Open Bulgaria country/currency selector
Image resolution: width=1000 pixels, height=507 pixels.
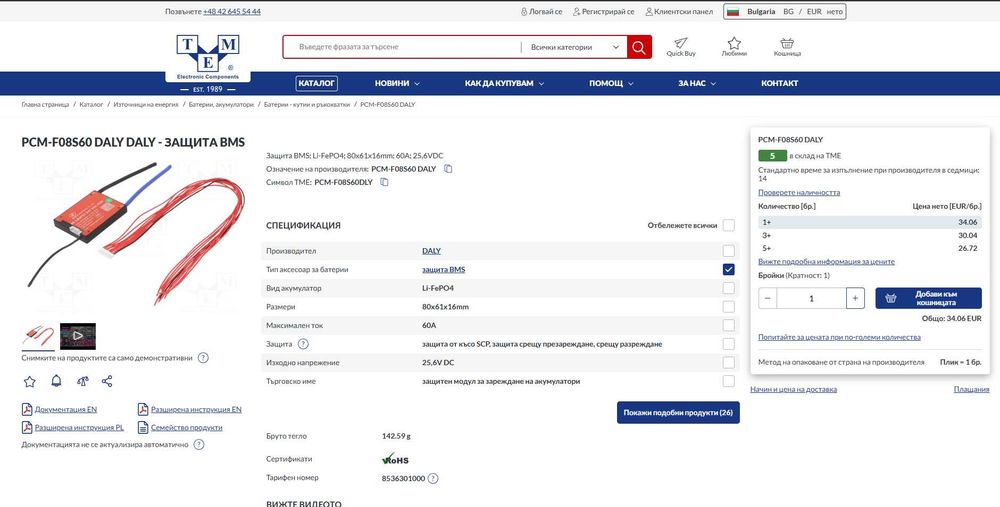[x=784, y=11]
